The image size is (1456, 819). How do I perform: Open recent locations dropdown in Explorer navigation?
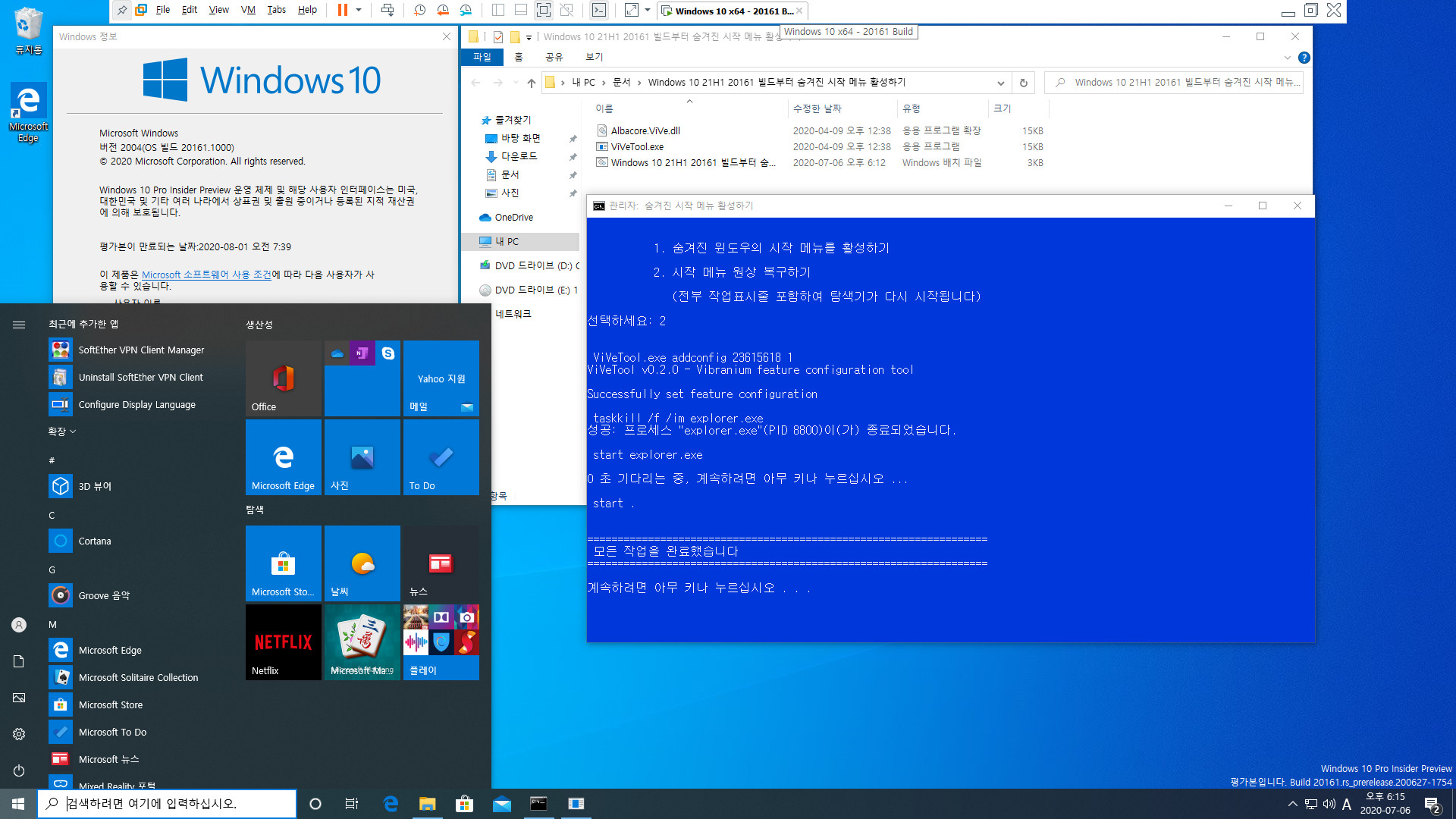pos(516,83)
